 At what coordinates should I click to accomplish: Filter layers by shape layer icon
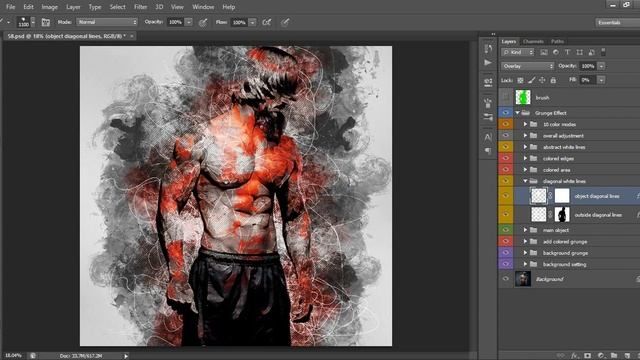click(x=580, y=52)
